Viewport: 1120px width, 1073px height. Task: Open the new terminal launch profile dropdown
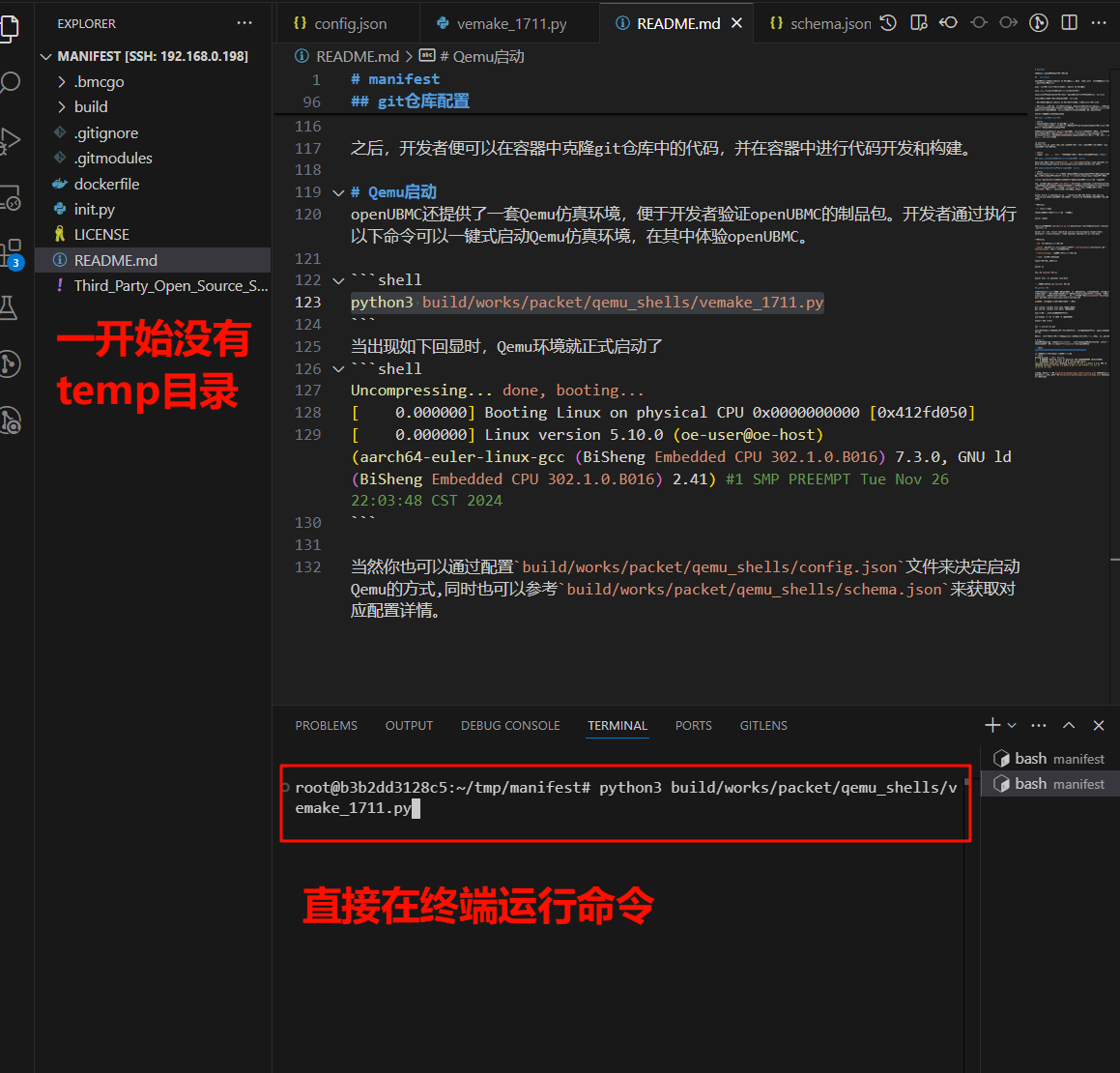tap(1012, 725)
